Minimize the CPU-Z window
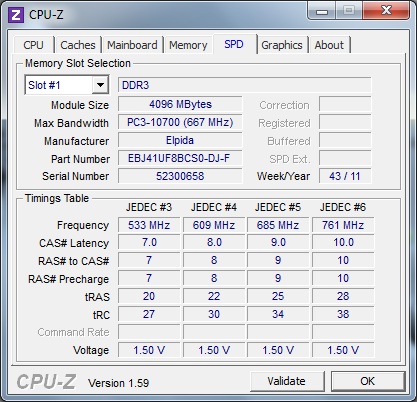The height and width of the screenshot is (402, 417). 322,11
